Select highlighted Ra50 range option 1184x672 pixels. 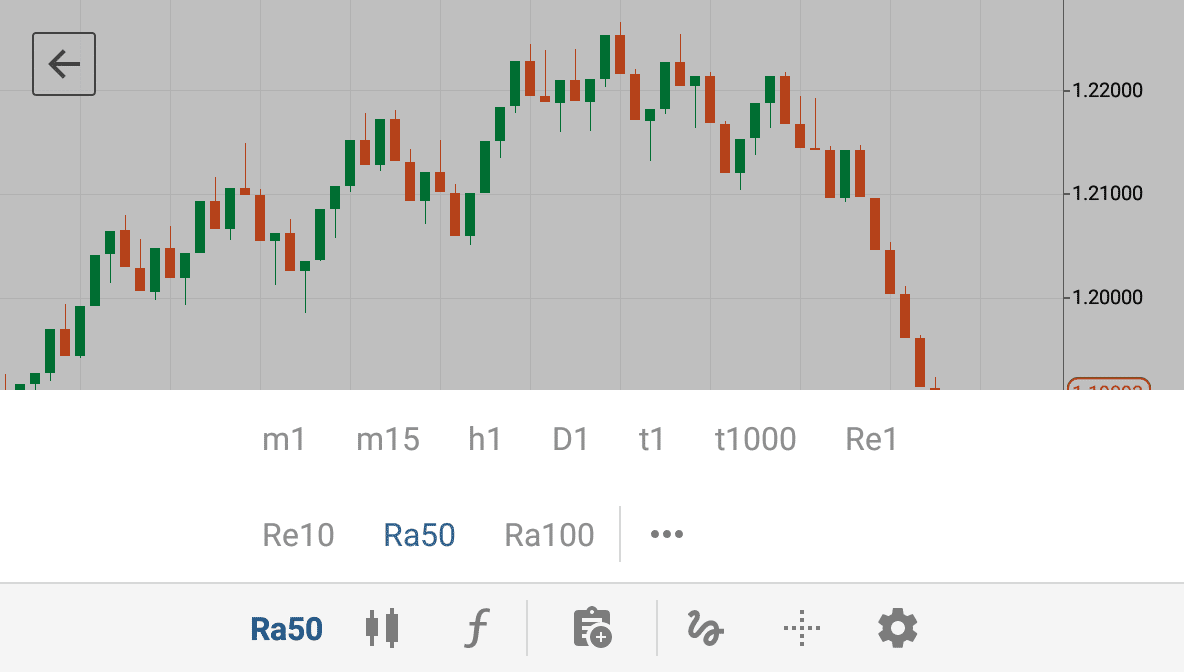[x=419, y=535]
